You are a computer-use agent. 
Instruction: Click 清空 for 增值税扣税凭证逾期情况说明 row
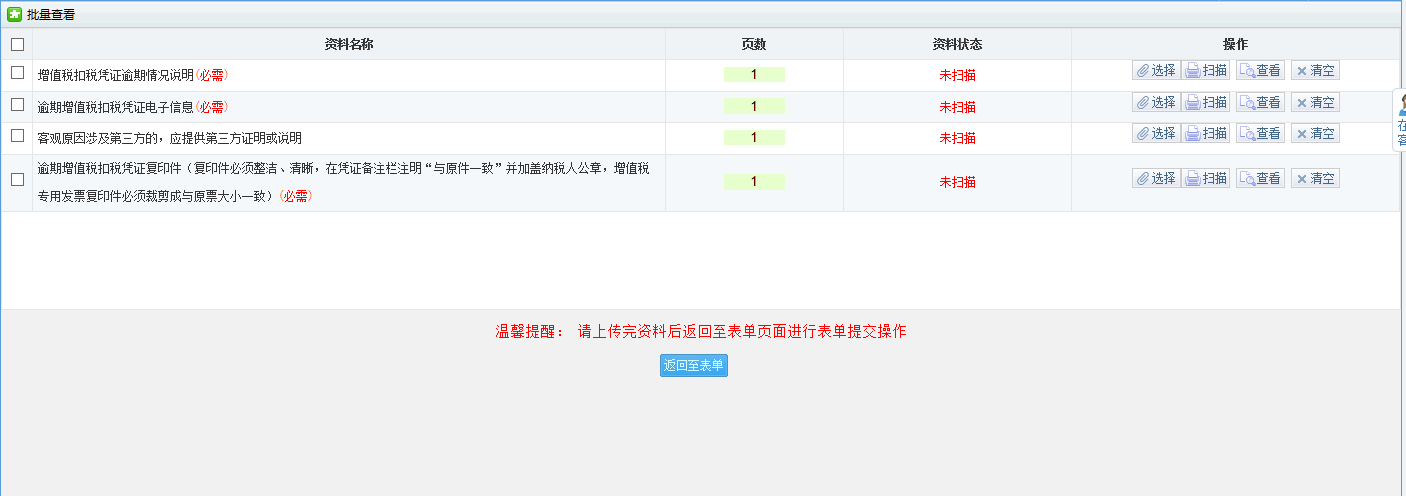click(x=1315, y=71)
